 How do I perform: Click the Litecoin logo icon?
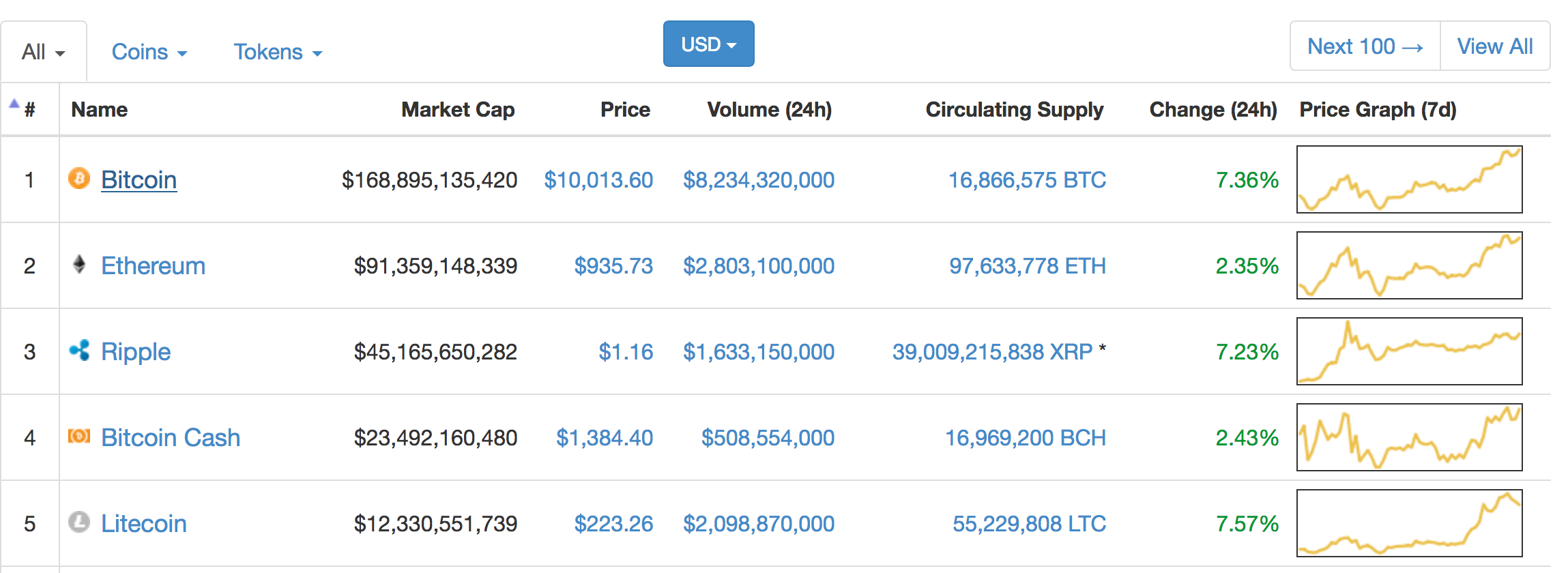[79, 522]
